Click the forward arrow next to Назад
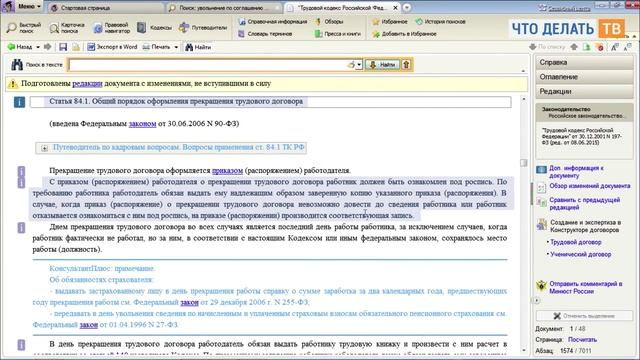This screenshot has height=360, width=640. 47,47
